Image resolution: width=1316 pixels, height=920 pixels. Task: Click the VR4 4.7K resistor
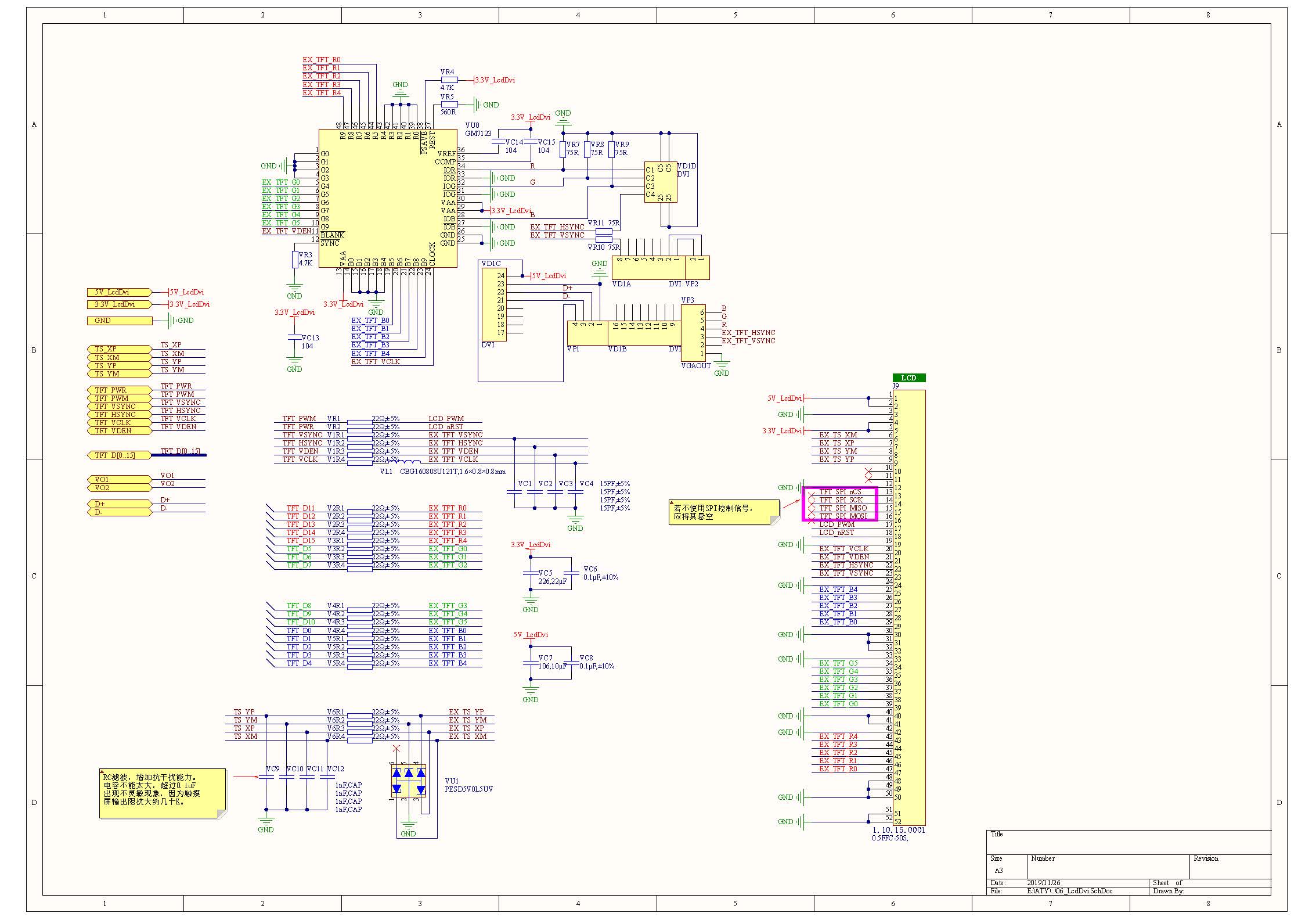pos(449,80)
